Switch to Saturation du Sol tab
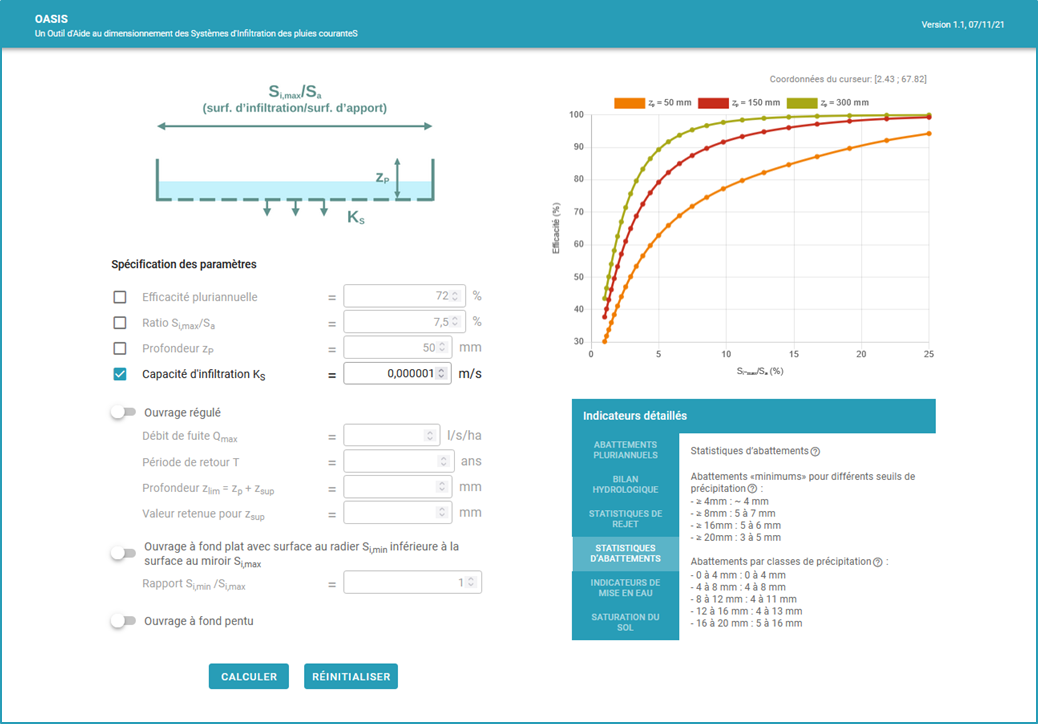1038x724 pixels. (625, 623)
